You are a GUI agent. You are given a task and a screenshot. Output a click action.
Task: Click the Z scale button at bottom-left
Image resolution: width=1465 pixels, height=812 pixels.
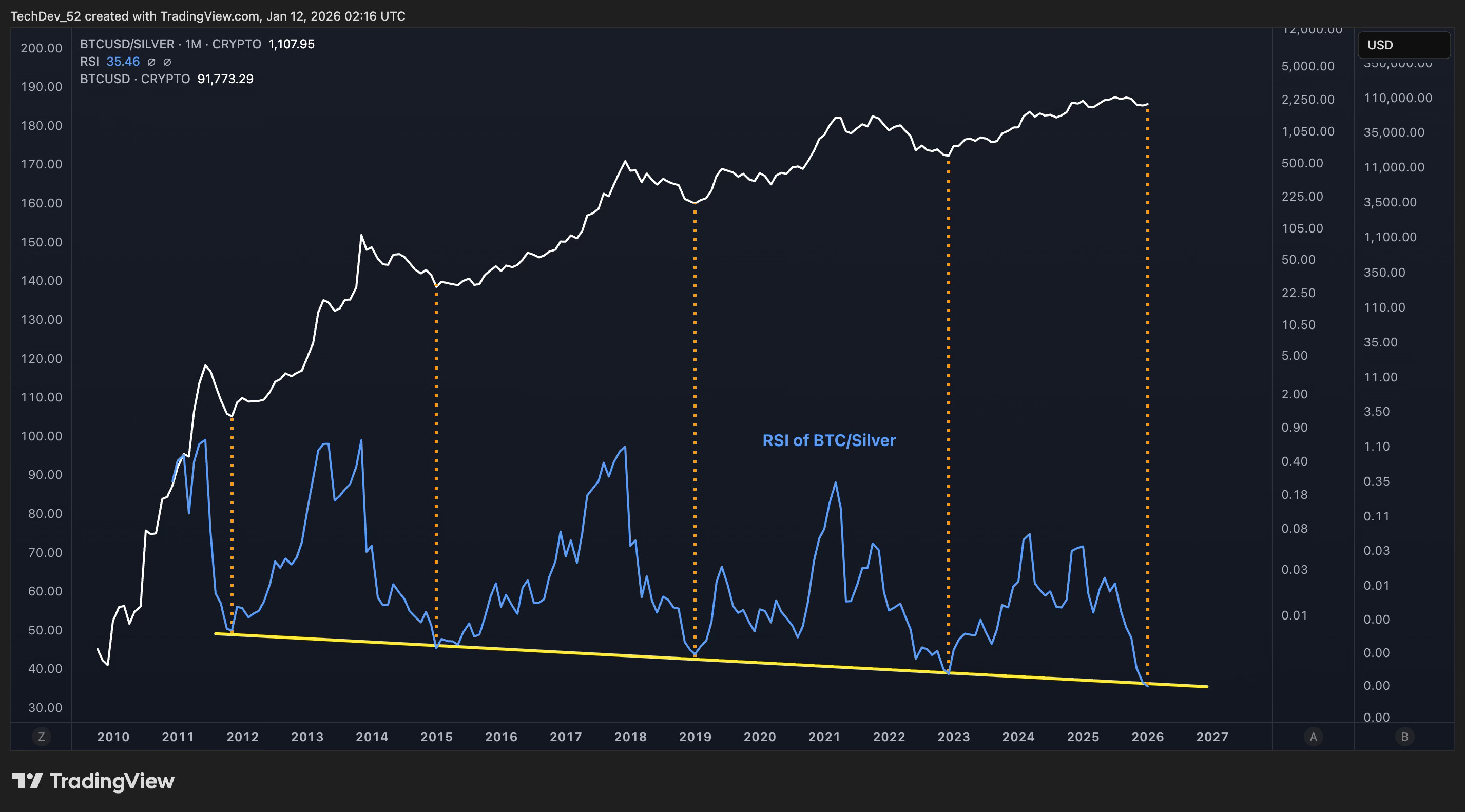coord(41,737)
